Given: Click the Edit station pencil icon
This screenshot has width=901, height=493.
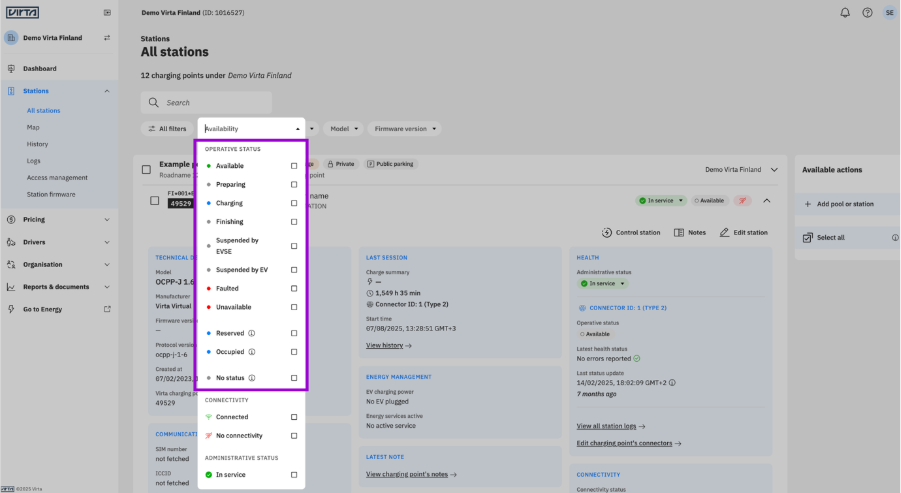Looking at the screenshot, I should pos(724,233).
